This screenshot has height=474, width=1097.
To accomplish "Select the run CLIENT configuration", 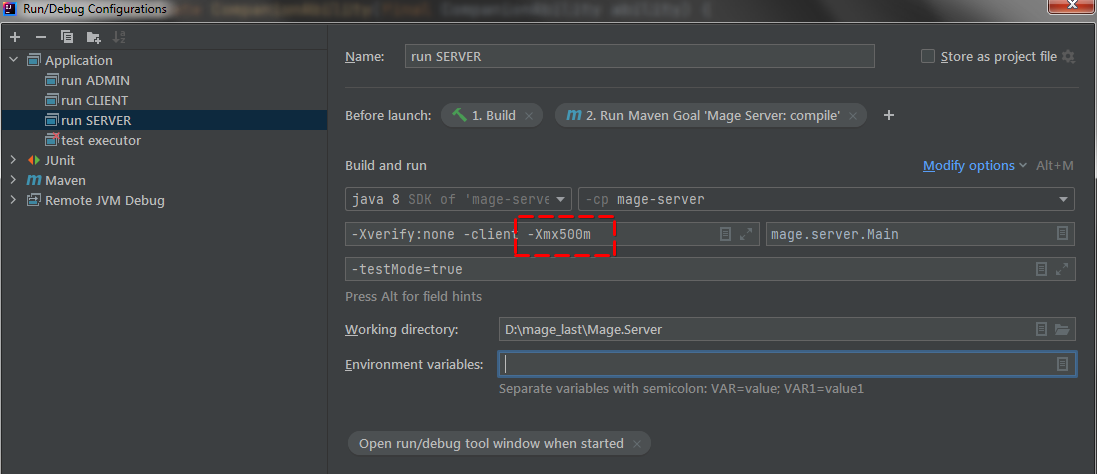I will [94, 100].
